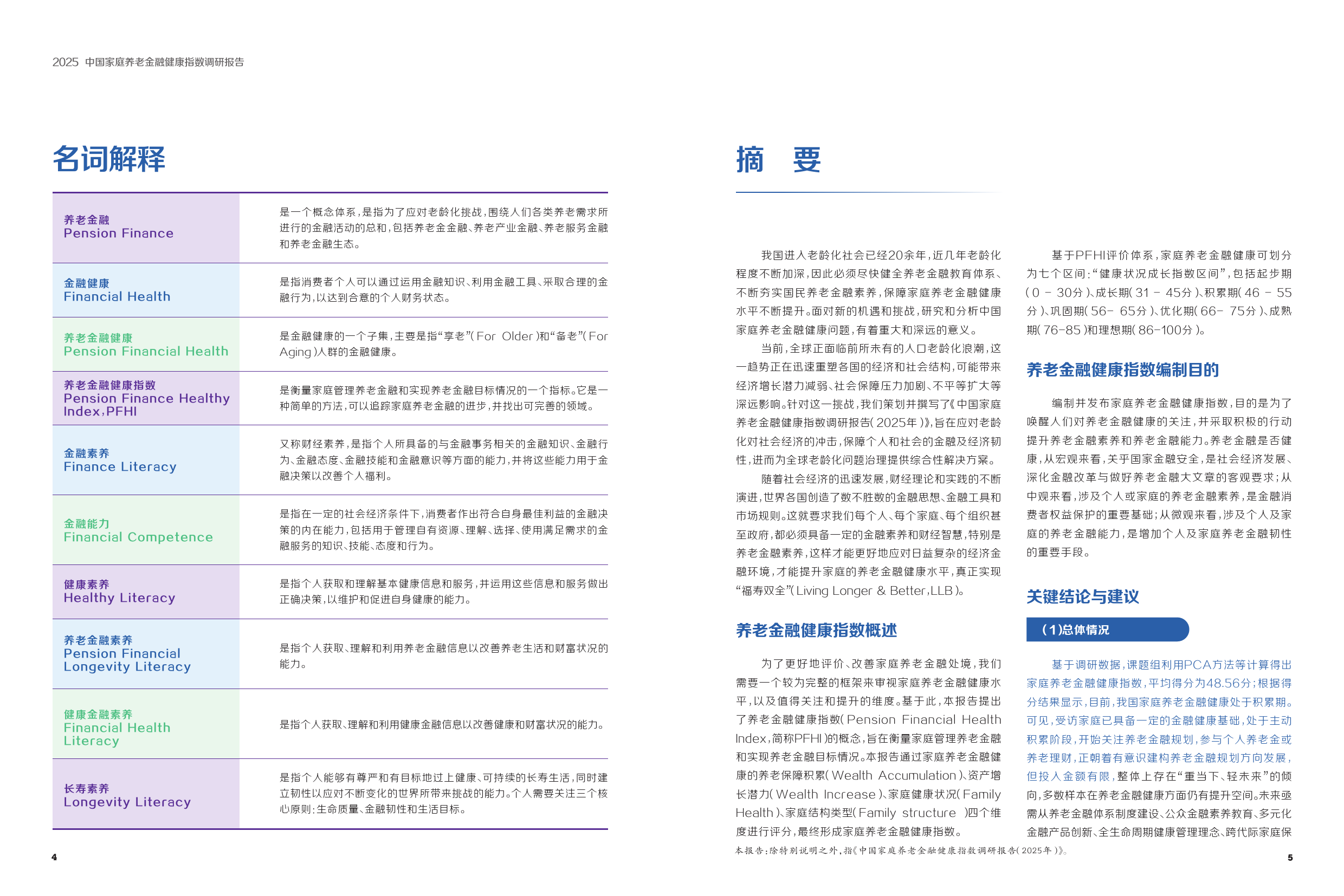Click section heading 关键结论与建议

coord(1083,596)
